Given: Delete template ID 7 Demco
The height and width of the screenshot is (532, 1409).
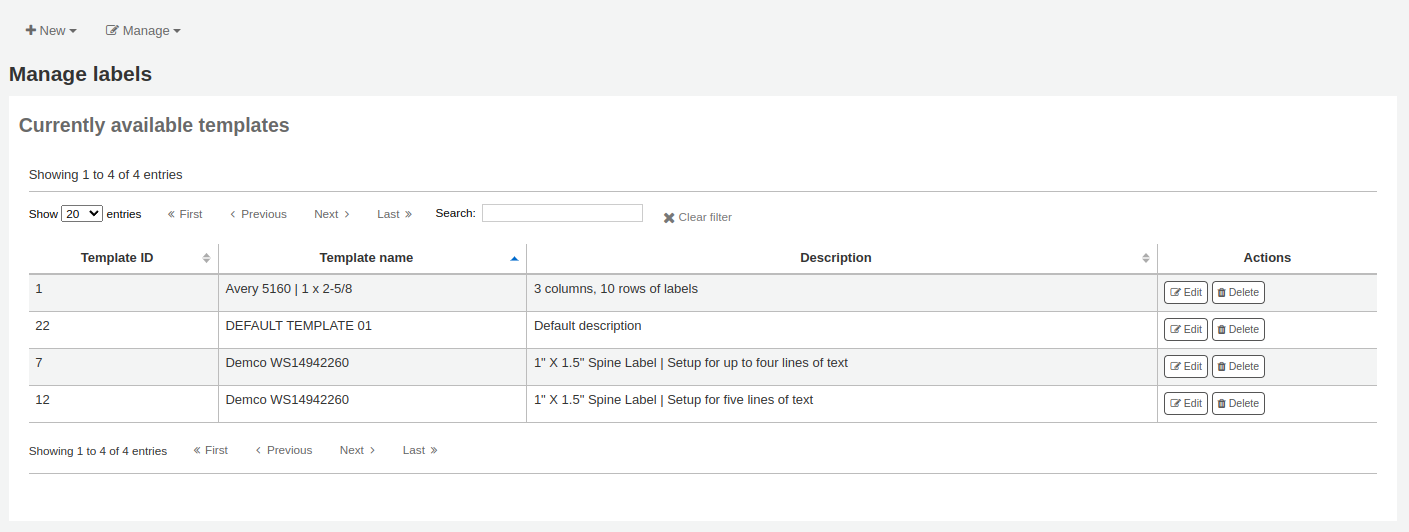Looking at the screenshot, I should click(1238, 367).
